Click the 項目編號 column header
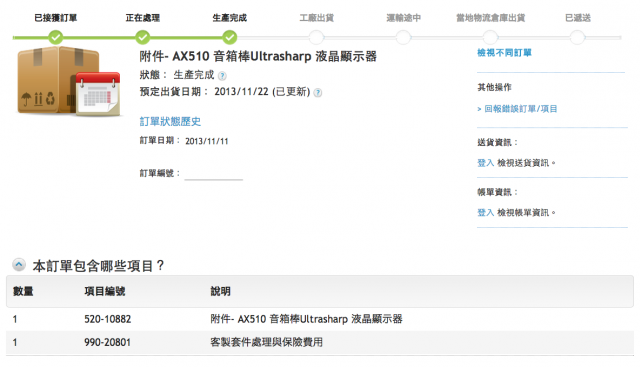 [105, 291]
